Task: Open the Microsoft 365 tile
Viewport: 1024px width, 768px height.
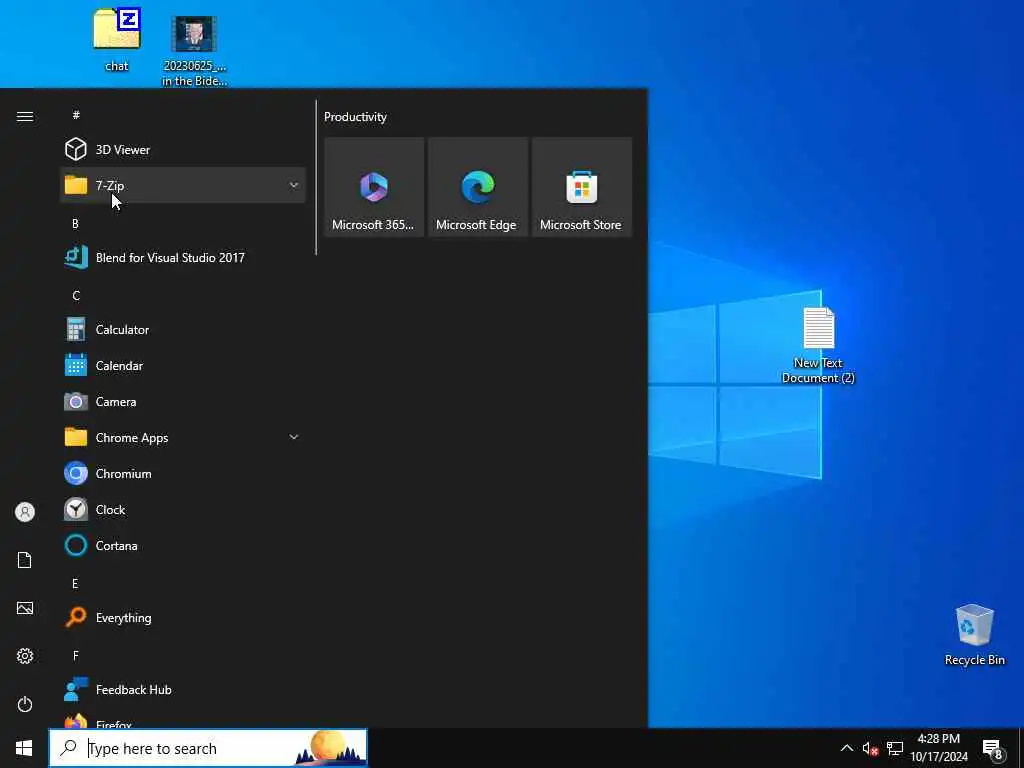Action: pos(374,187)
